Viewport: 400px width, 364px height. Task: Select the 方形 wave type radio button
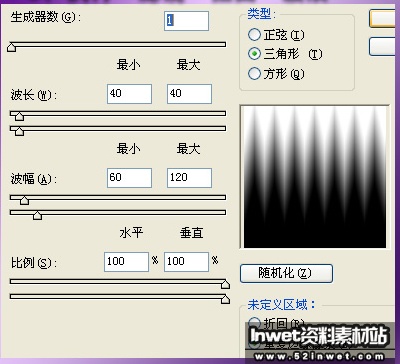(254, 73)
